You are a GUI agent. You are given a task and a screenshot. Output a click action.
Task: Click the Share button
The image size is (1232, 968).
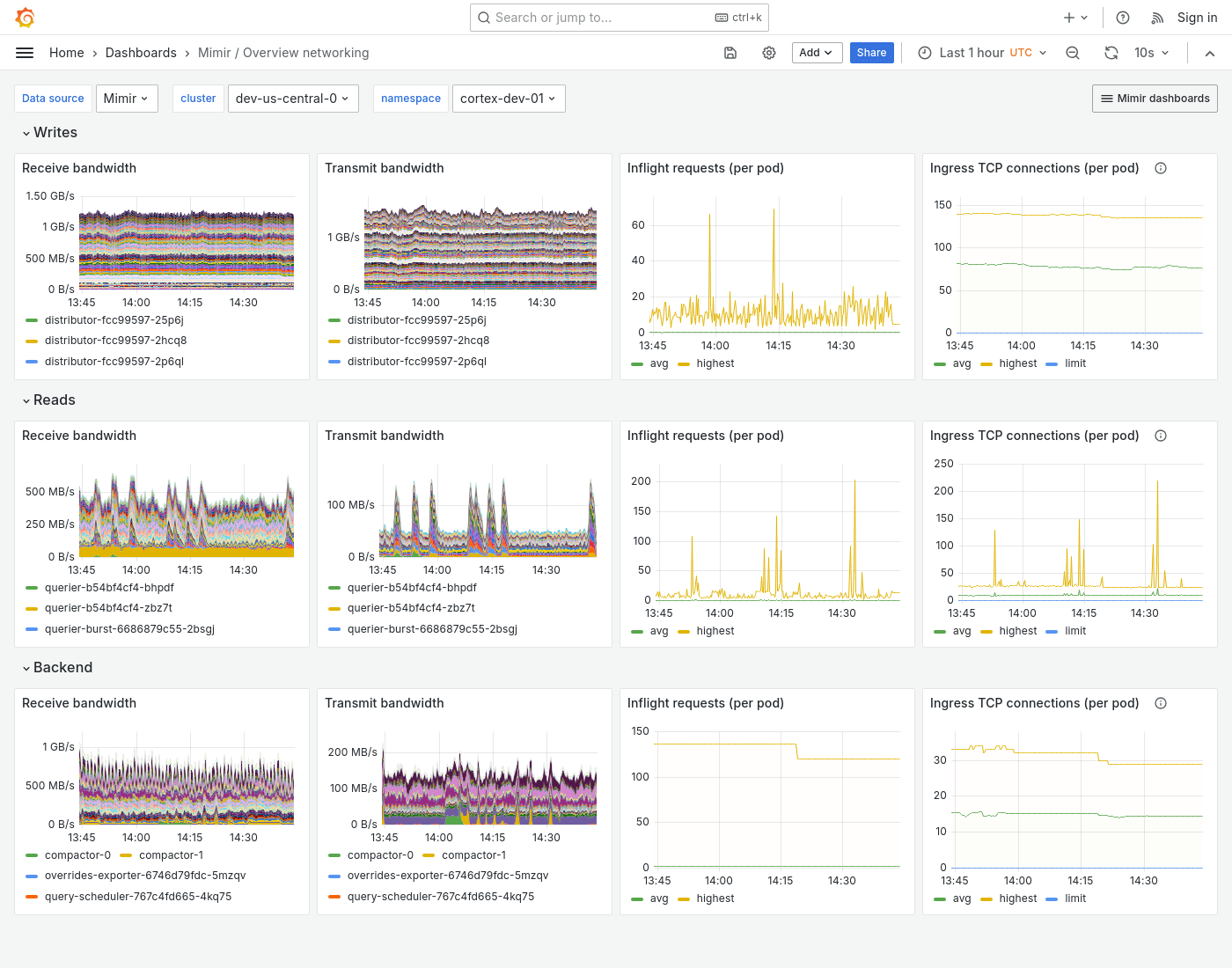(871, 53)
